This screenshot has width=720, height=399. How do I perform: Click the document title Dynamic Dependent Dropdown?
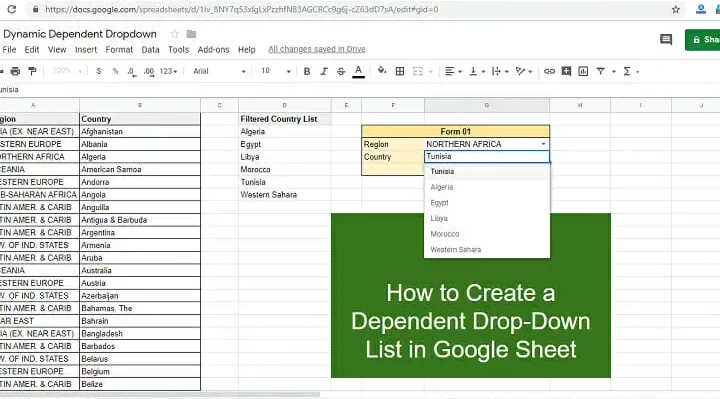point(80,34)
